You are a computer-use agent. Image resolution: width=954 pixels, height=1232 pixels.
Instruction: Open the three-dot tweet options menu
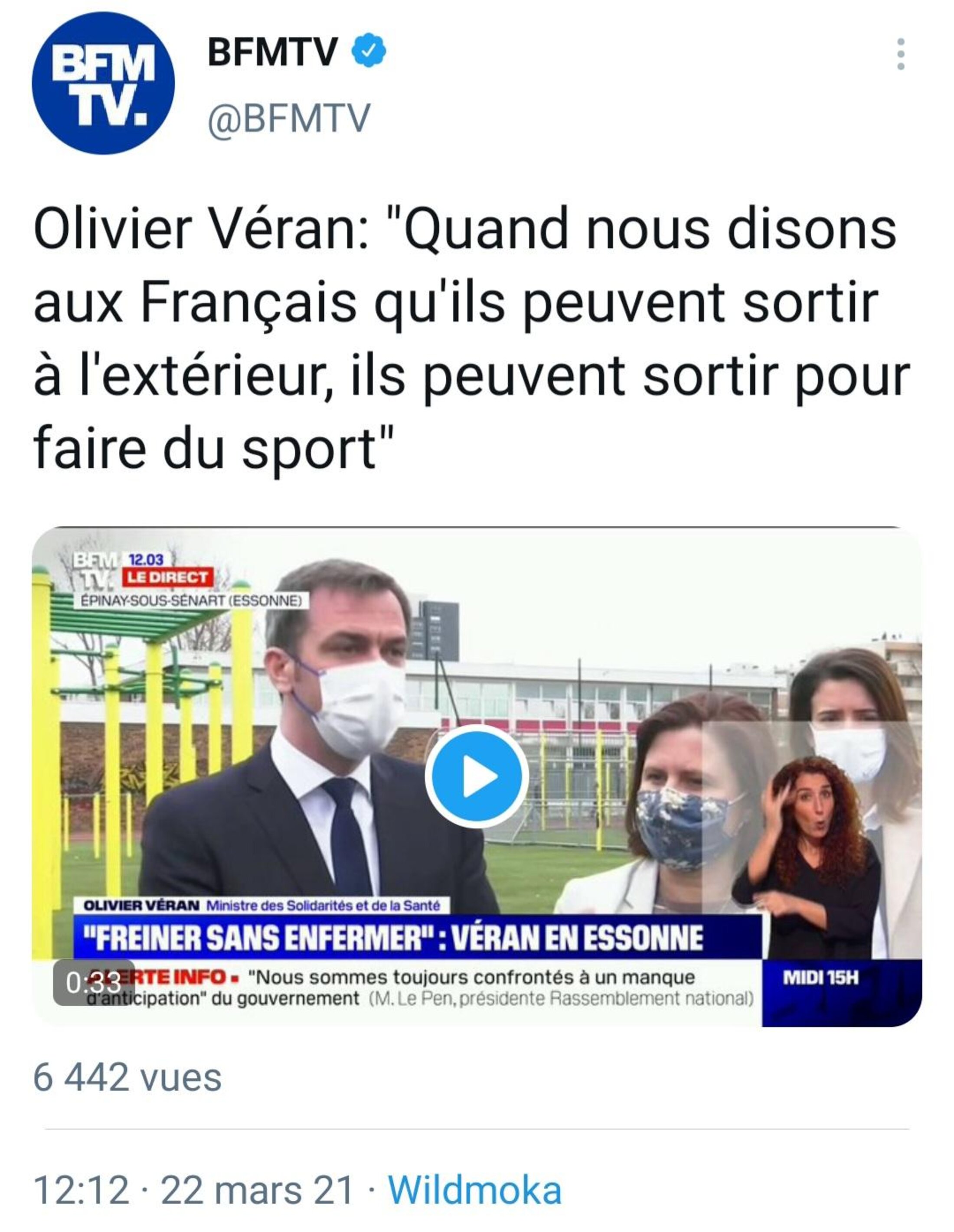(x=901, y=54)
